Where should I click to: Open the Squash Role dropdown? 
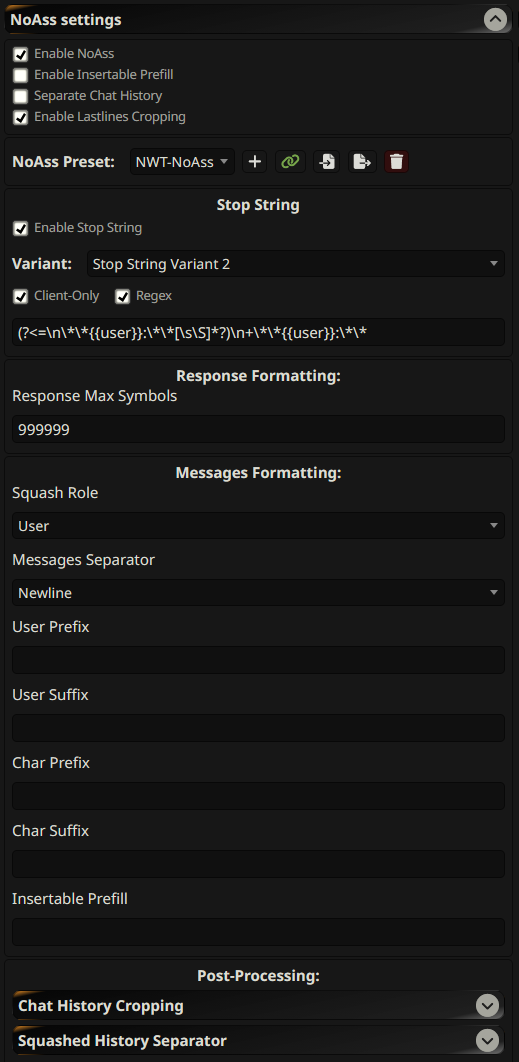(x=258, y=526)
